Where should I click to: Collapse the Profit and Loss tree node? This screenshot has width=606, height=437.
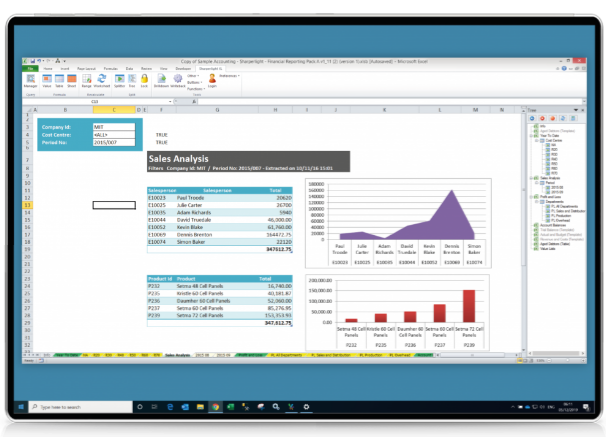point(531,197)
